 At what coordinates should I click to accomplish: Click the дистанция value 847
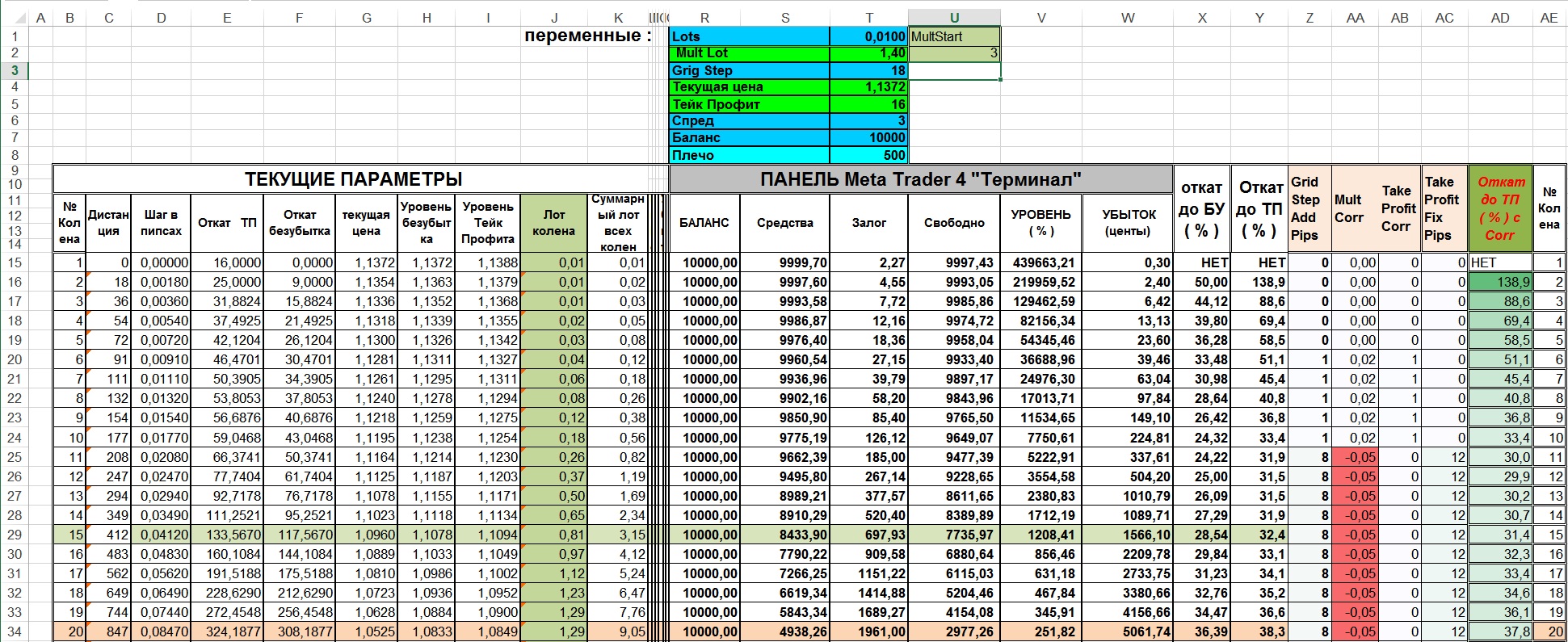click(108, 632)
